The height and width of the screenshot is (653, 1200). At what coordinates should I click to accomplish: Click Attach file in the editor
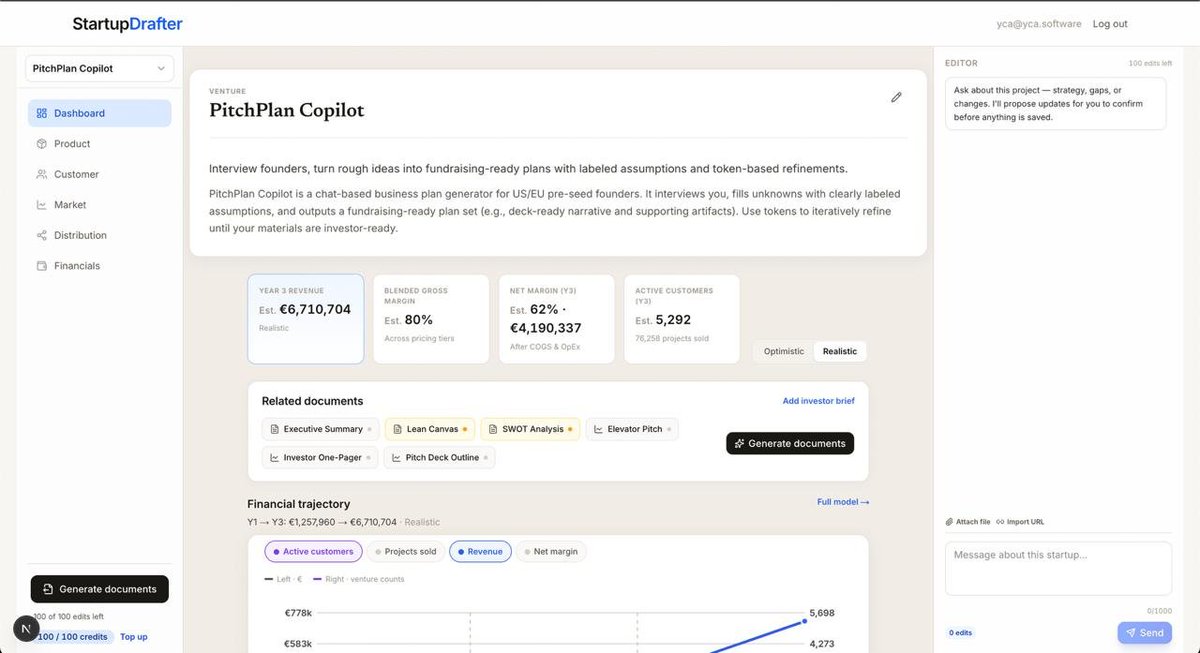(x=968, y=522)
